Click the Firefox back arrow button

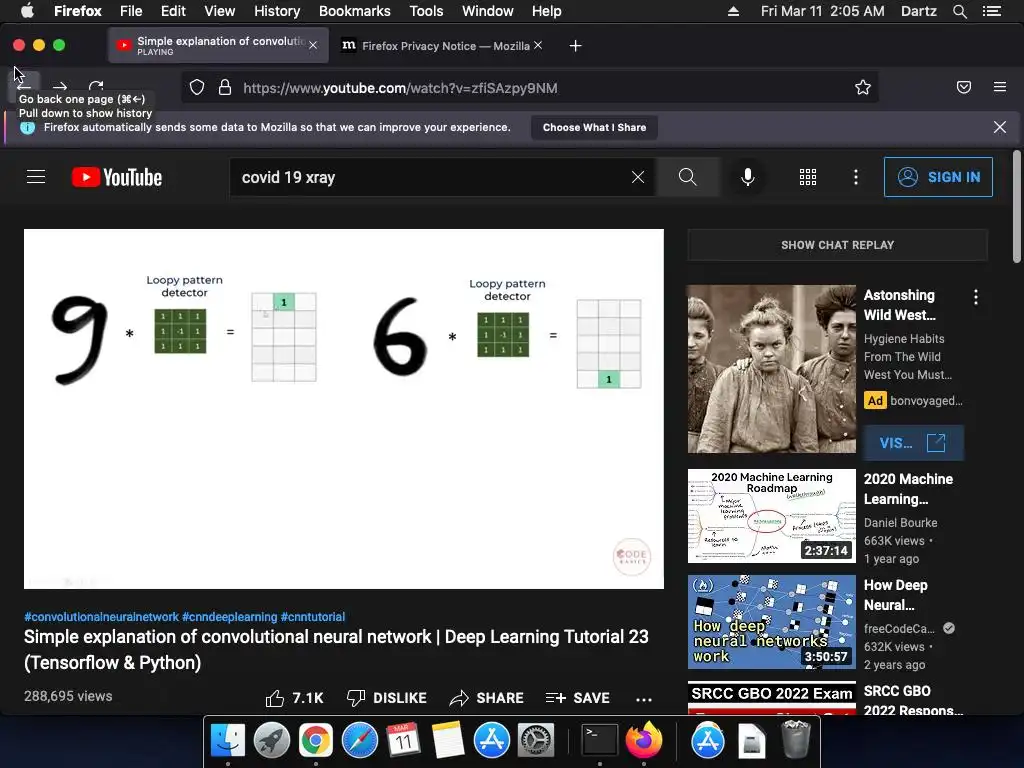point(24,86)
